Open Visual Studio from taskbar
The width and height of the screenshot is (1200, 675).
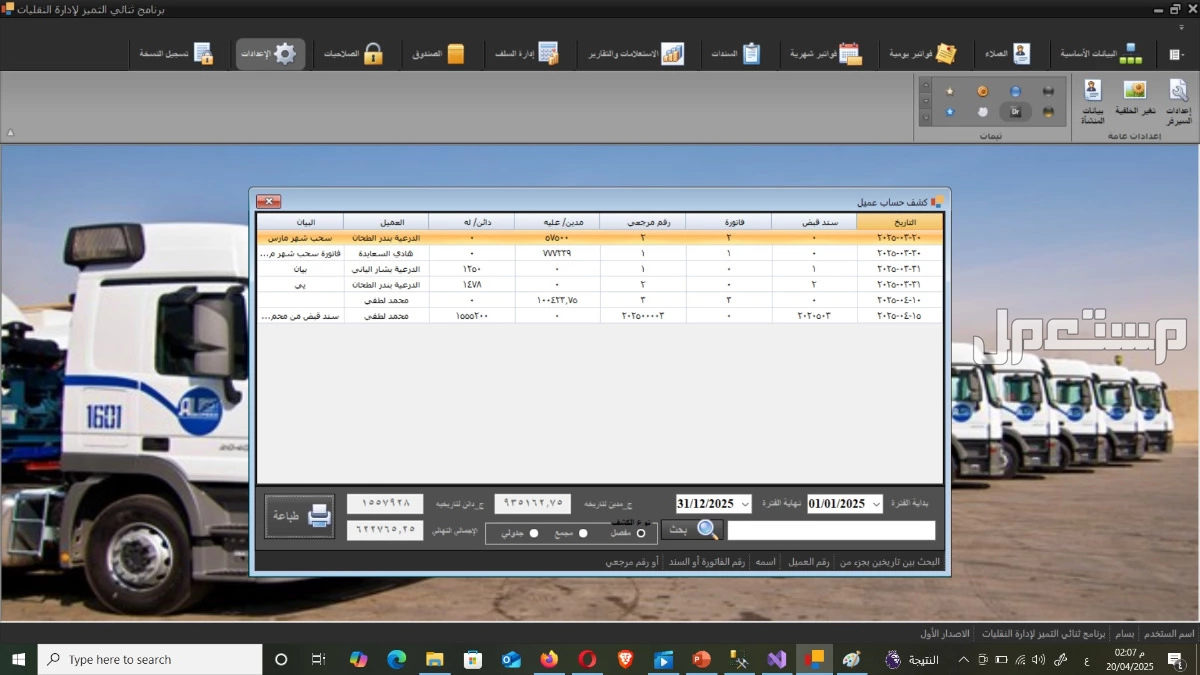pos(777,659)
